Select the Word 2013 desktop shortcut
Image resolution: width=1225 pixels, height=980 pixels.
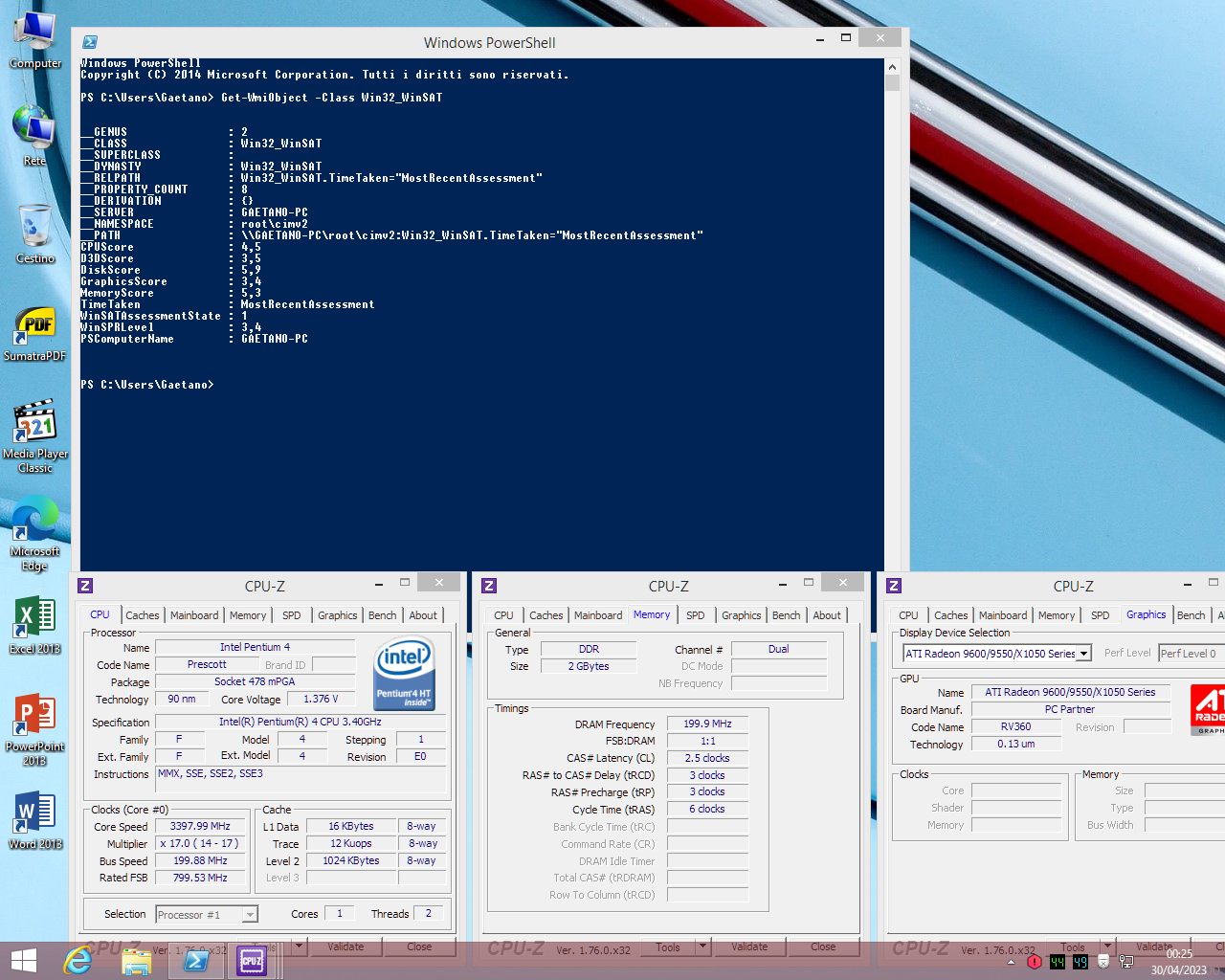(x=35, y=818)
